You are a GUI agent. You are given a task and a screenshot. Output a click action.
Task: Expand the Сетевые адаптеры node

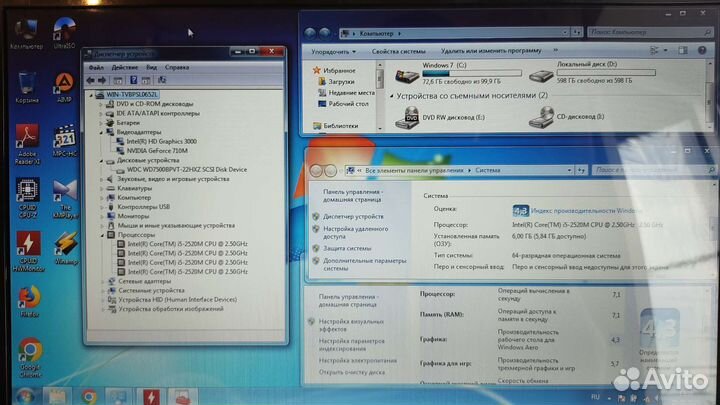tap(103, 281)
